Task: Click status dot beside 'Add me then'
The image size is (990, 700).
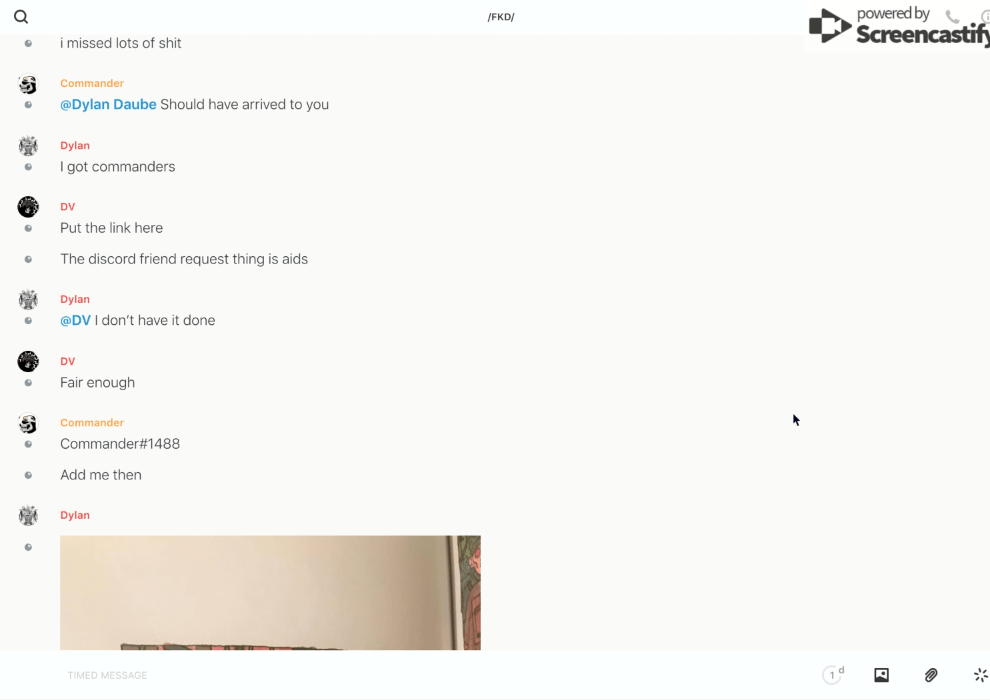Action: click(28, 475)
